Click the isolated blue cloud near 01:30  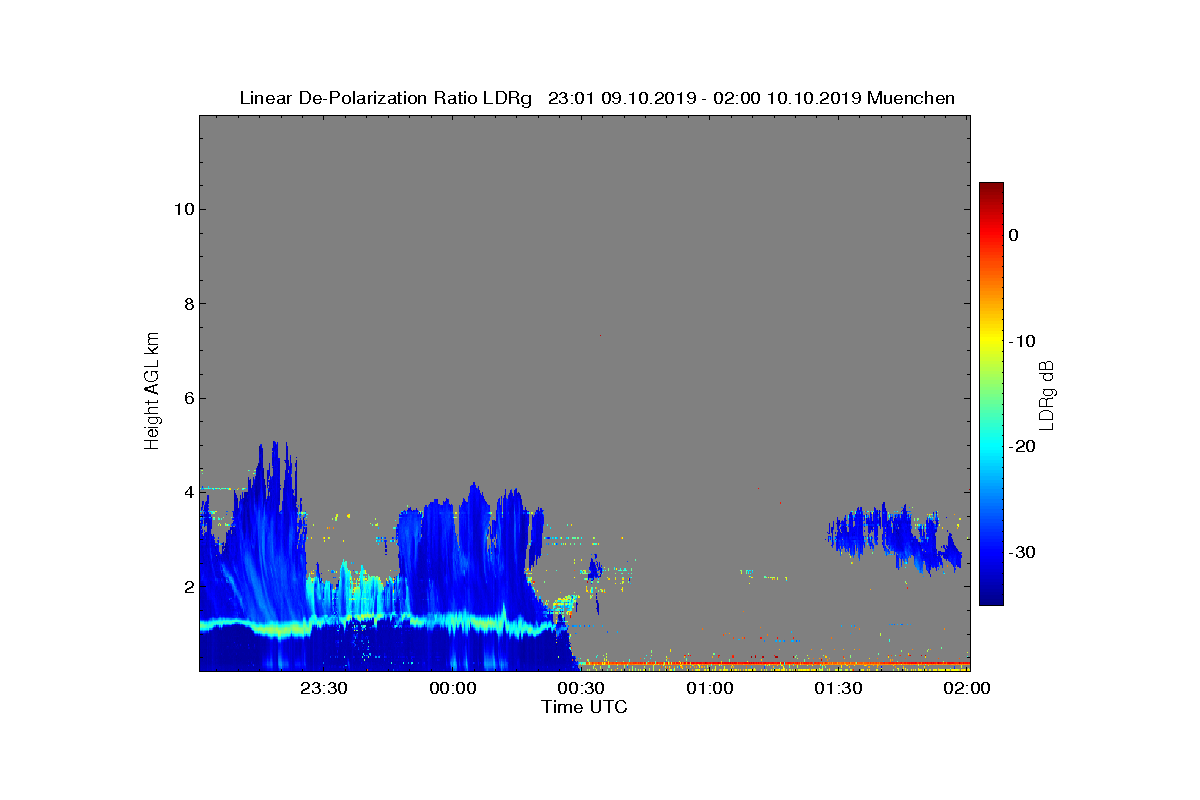[893, 537]
